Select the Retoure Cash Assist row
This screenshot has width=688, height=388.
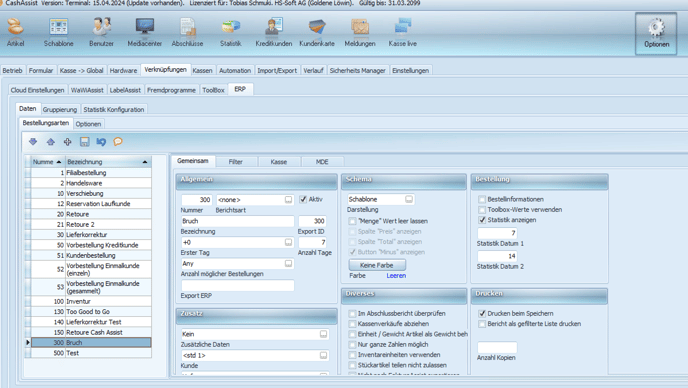tap(91, 332)
